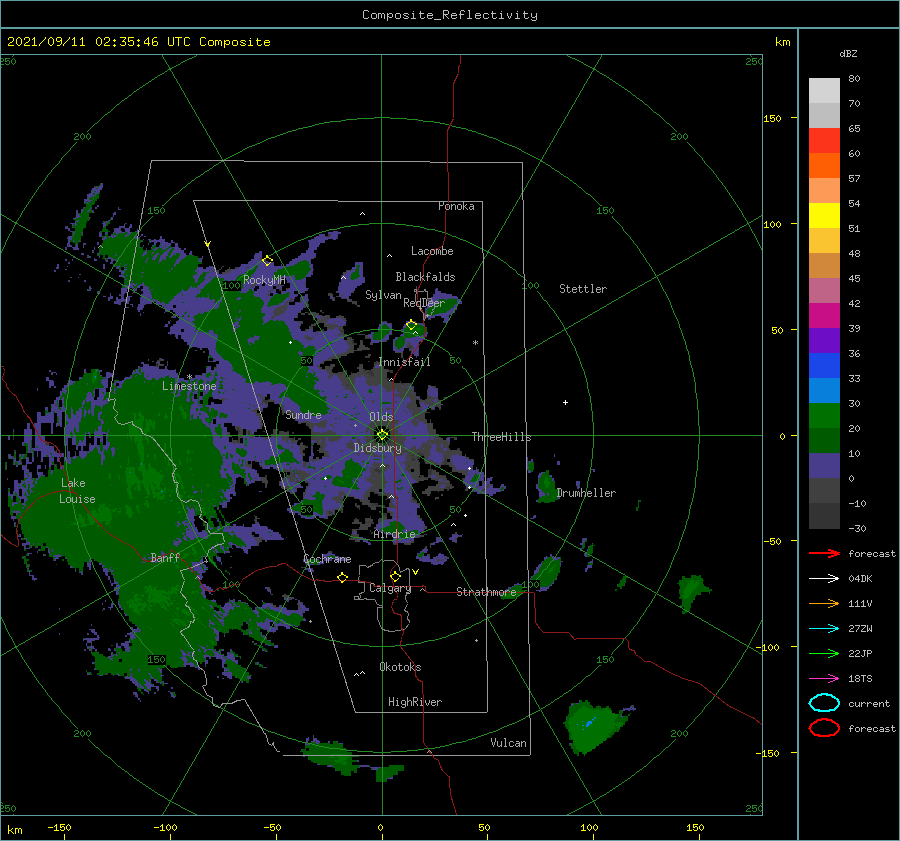Screen dimensions: 900x841
Task: Click the Calgary city label
Action: point(390,588)
